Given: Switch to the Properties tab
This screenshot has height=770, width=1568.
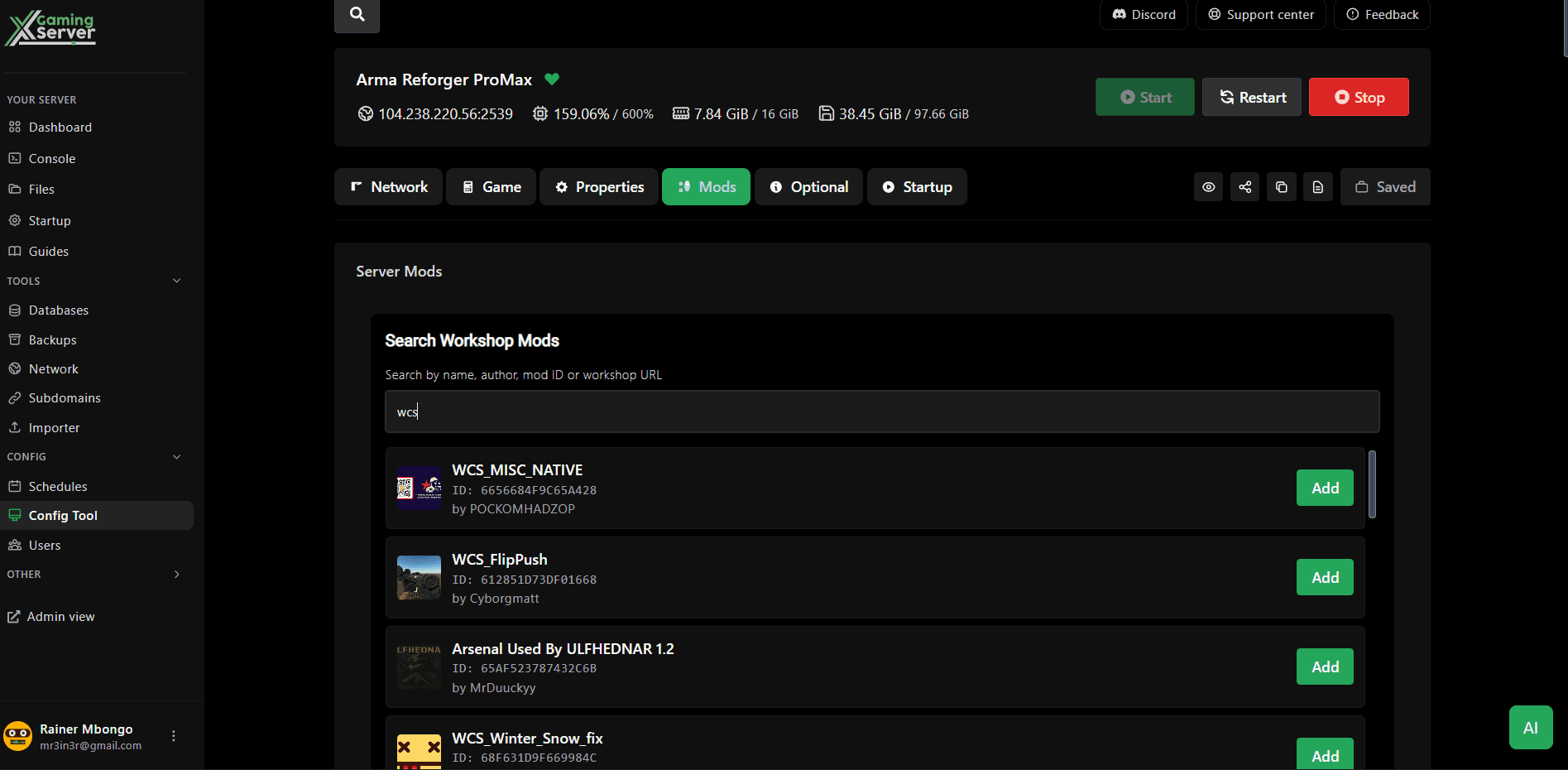Looking at the screenshot, I should click(598, 186).
